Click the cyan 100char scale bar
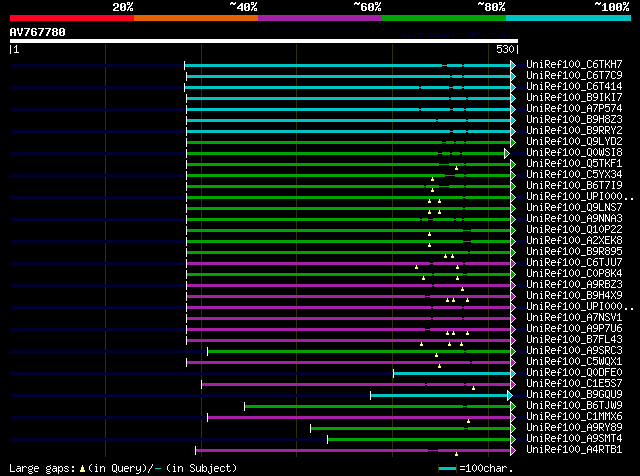This screenshot has width=640, height=476. (447, 469)
